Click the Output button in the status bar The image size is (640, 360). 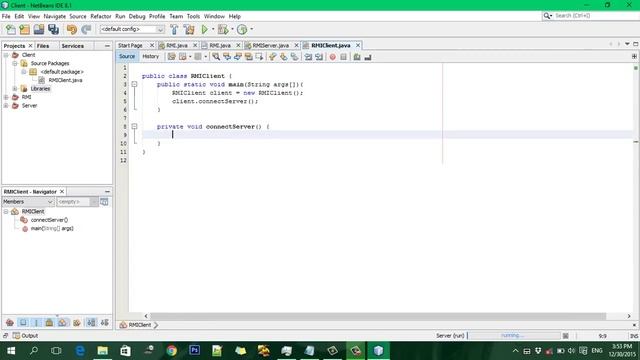click(x=25, y=336)
